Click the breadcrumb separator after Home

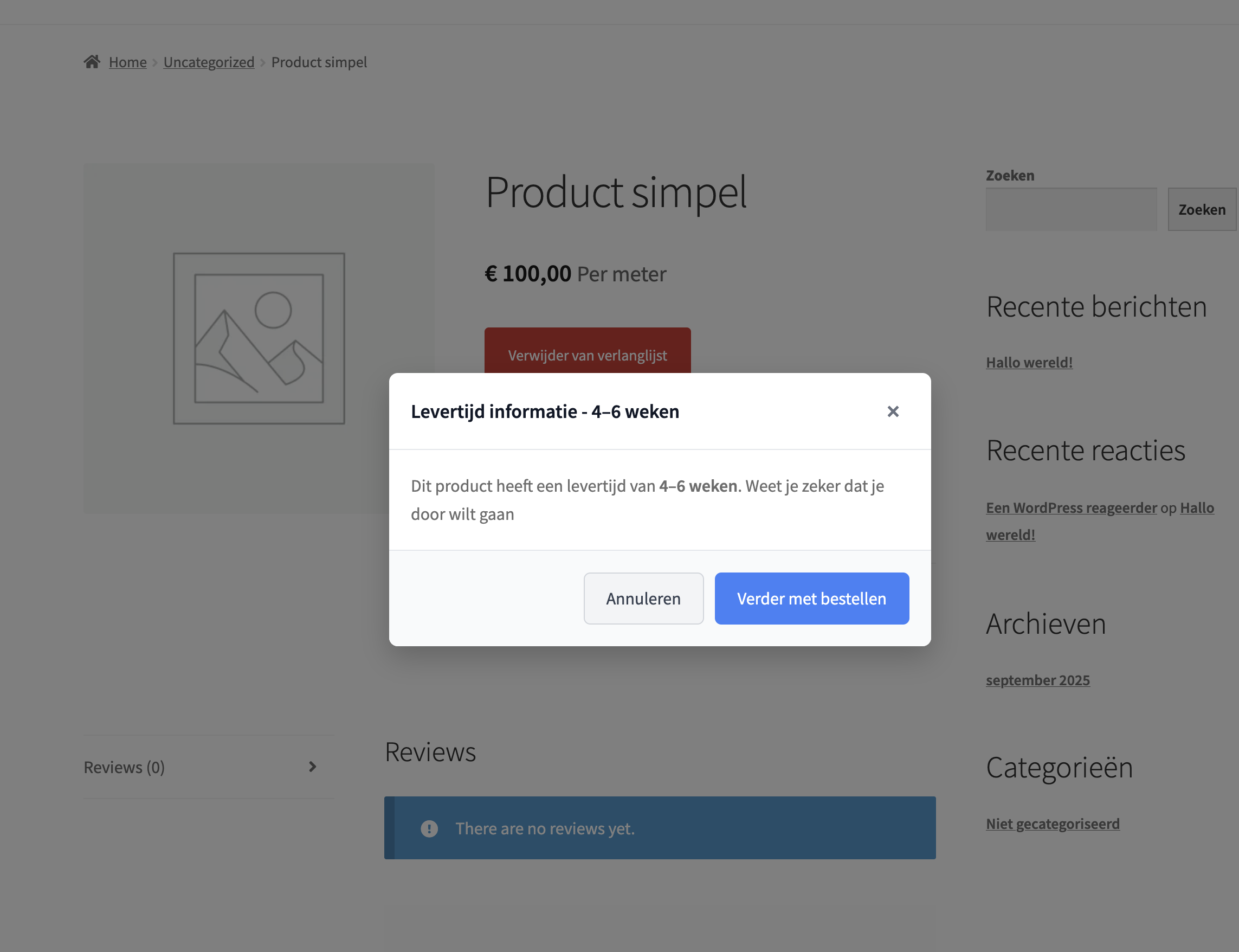[x=154, y=63]
